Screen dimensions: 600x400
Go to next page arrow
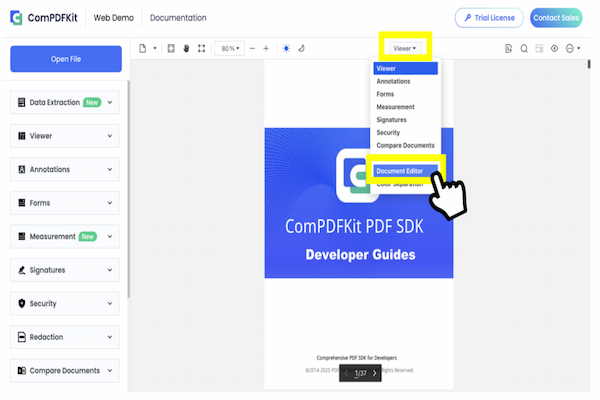click(x=375, y=373)
